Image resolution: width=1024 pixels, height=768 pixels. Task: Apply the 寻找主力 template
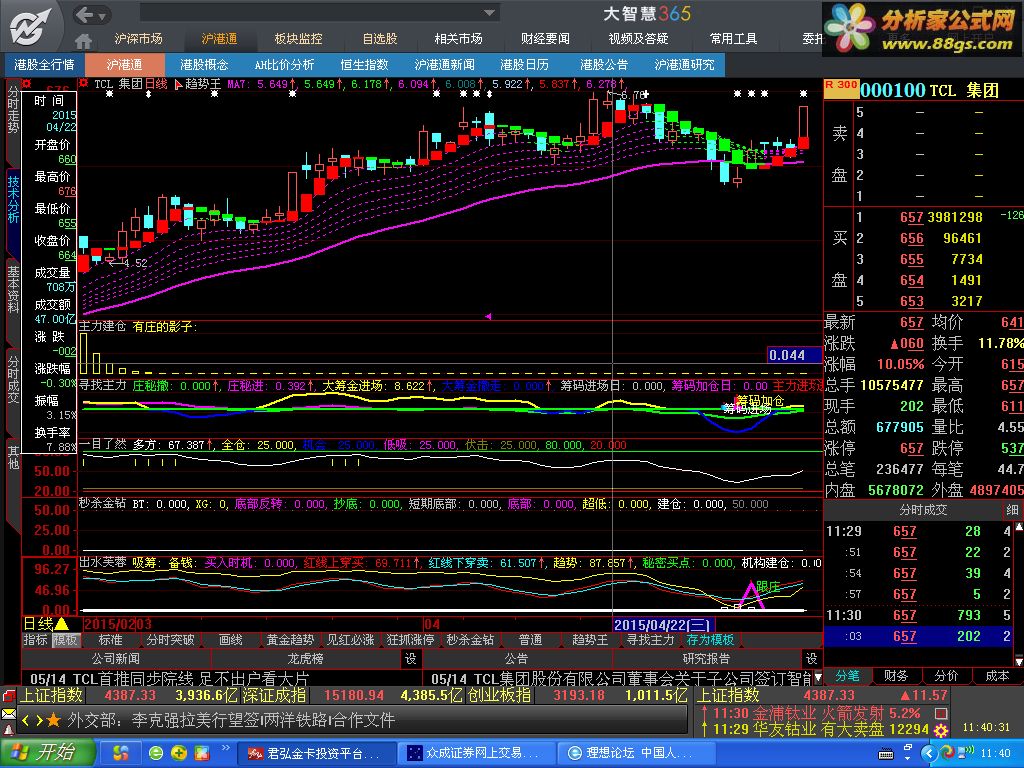(x=650, y=640)
